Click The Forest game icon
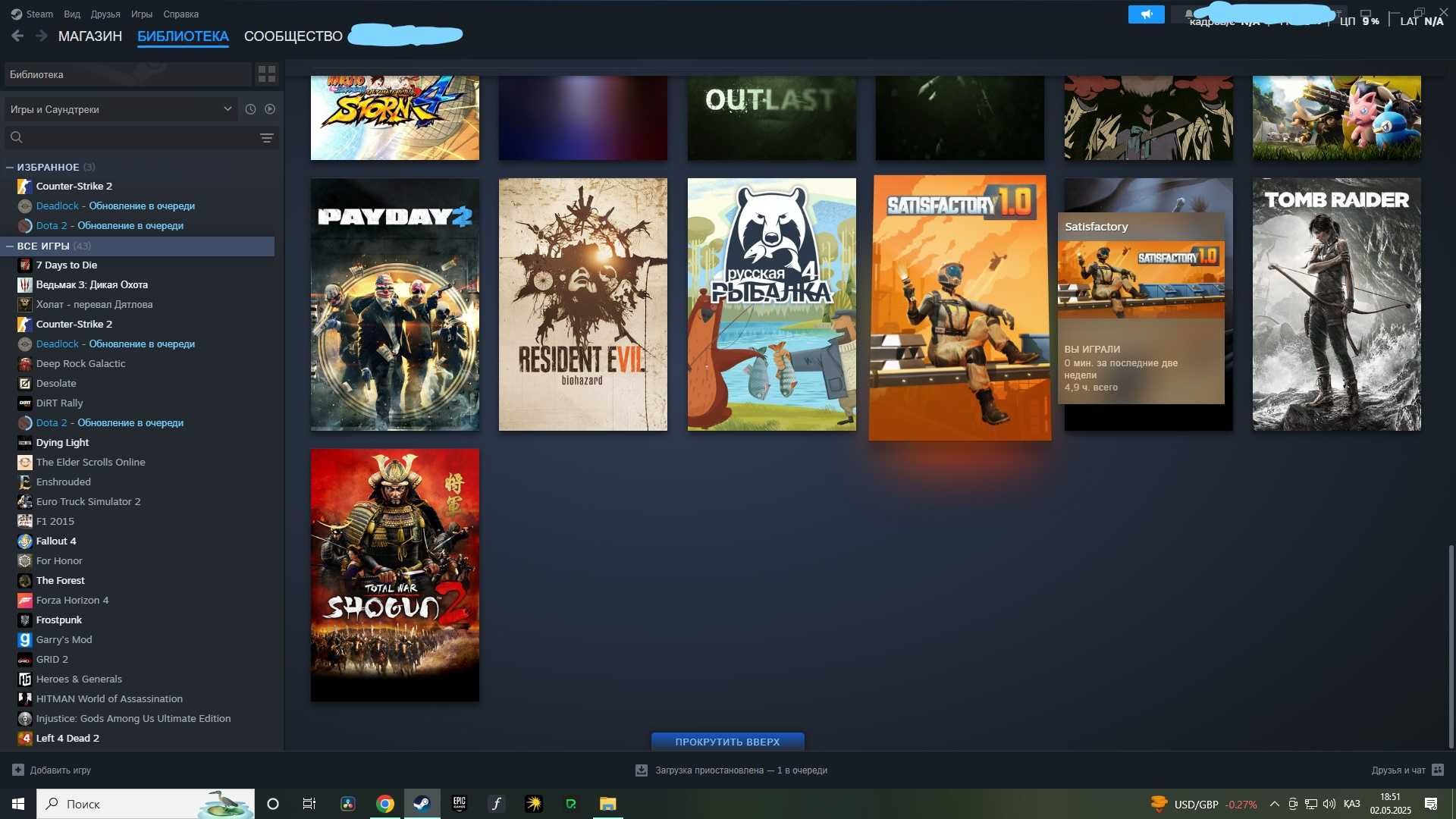This screenshot has height=819, width=1456. click(25, 580)
